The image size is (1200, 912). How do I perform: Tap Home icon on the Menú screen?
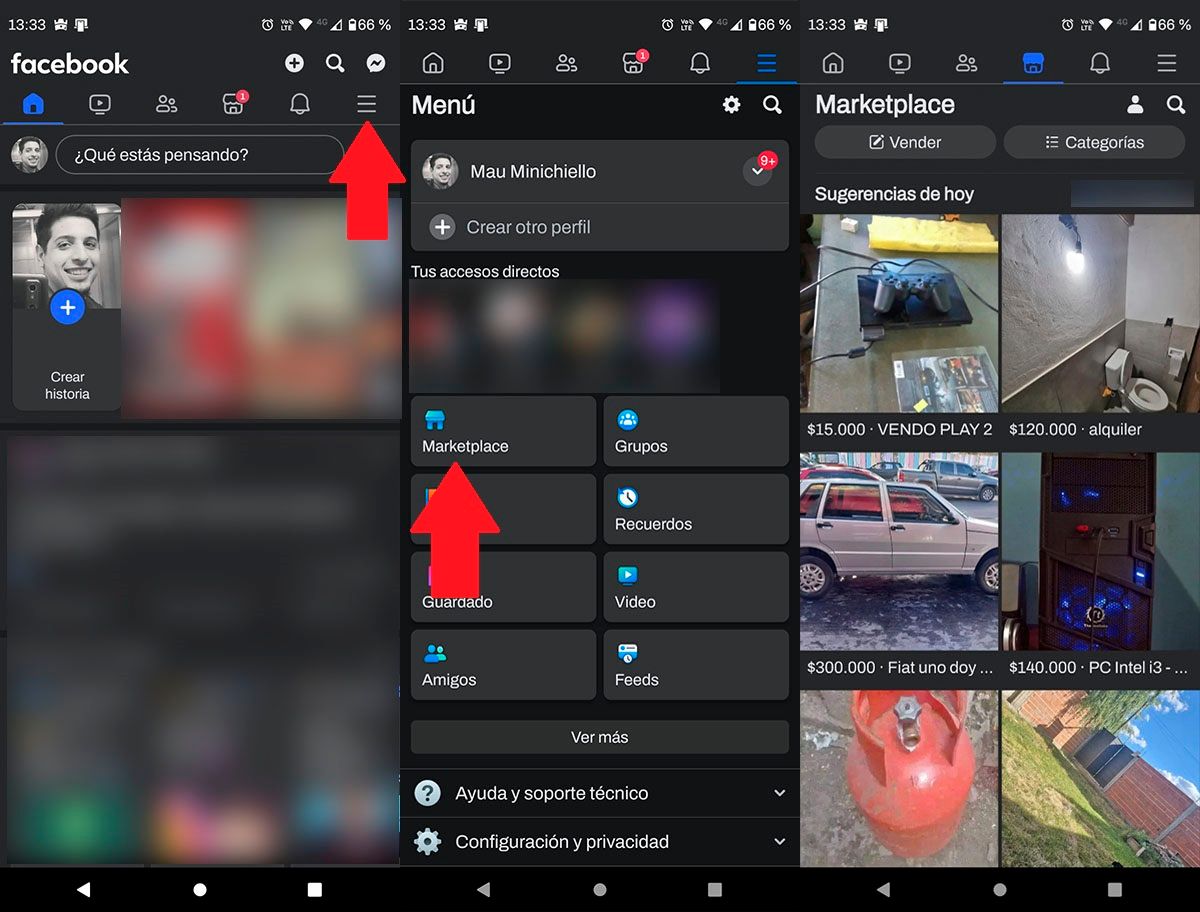[x=433, y=63]
